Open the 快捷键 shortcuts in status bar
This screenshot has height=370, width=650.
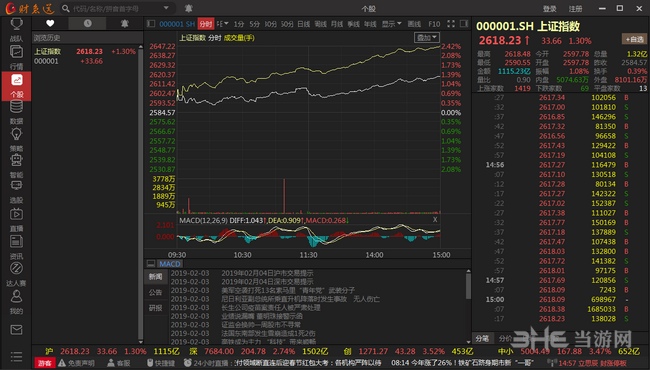(161, 363)
